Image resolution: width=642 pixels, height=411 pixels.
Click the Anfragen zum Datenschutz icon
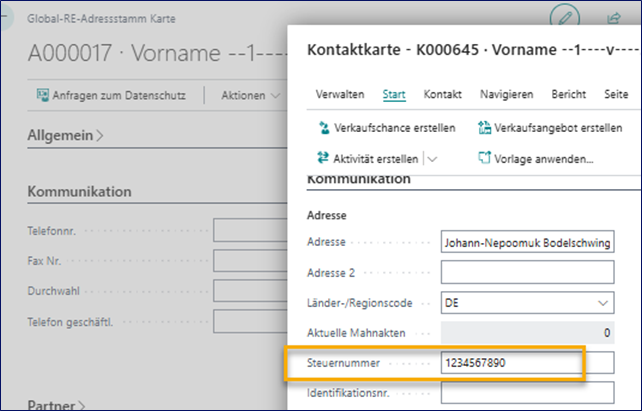(x=43, y=95)
